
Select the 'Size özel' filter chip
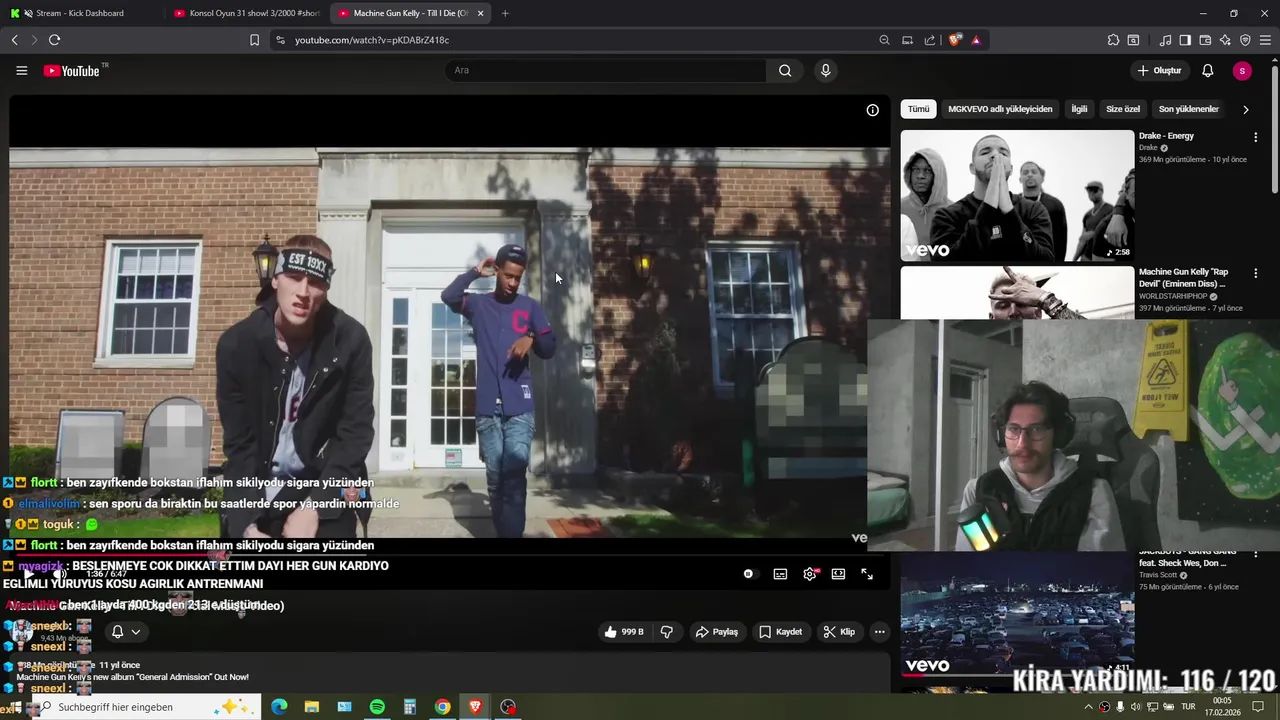(x=1123, y=109)
